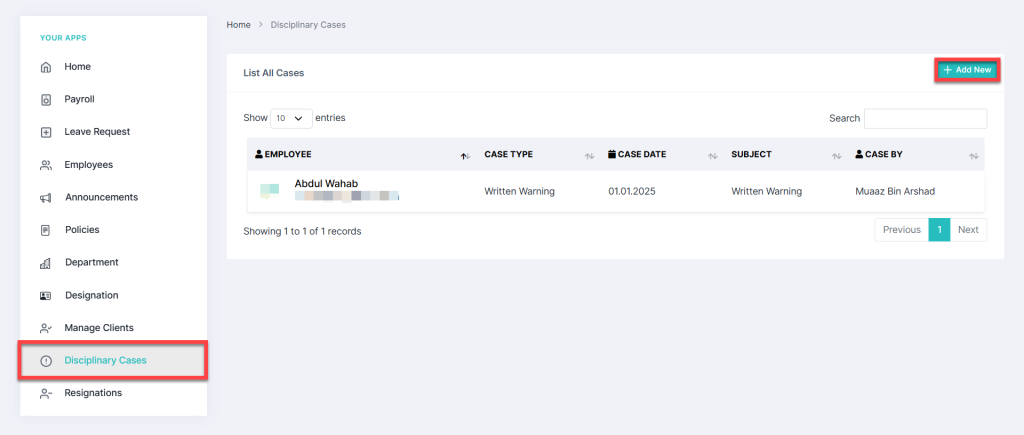This screenshot has height=435, width=1024.
Task: Sort table by Employee column arrows
Action: (x=466, y=155)
